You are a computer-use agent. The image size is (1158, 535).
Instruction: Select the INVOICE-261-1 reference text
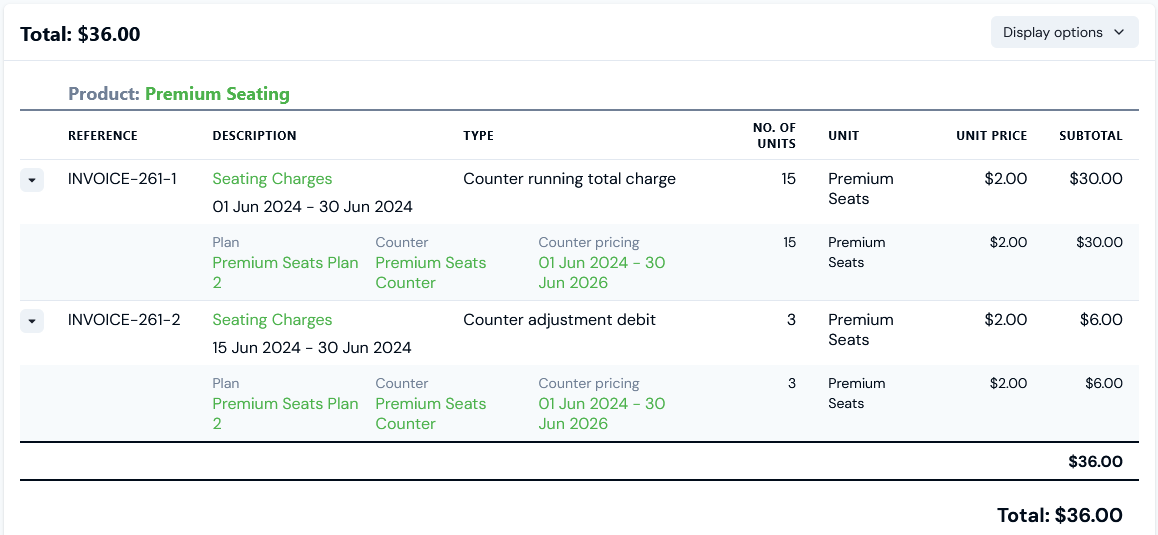(x=122, y=179)
